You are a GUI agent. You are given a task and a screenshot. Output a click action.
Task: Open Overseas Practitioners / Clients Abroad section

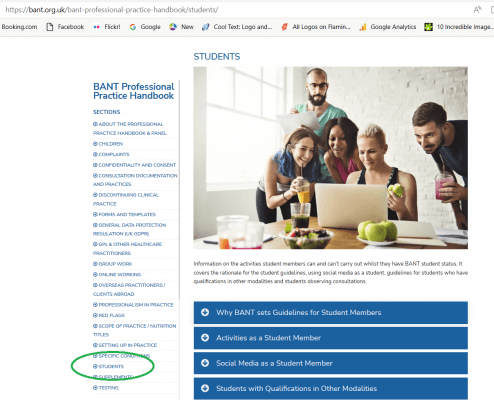pos(129,290)
